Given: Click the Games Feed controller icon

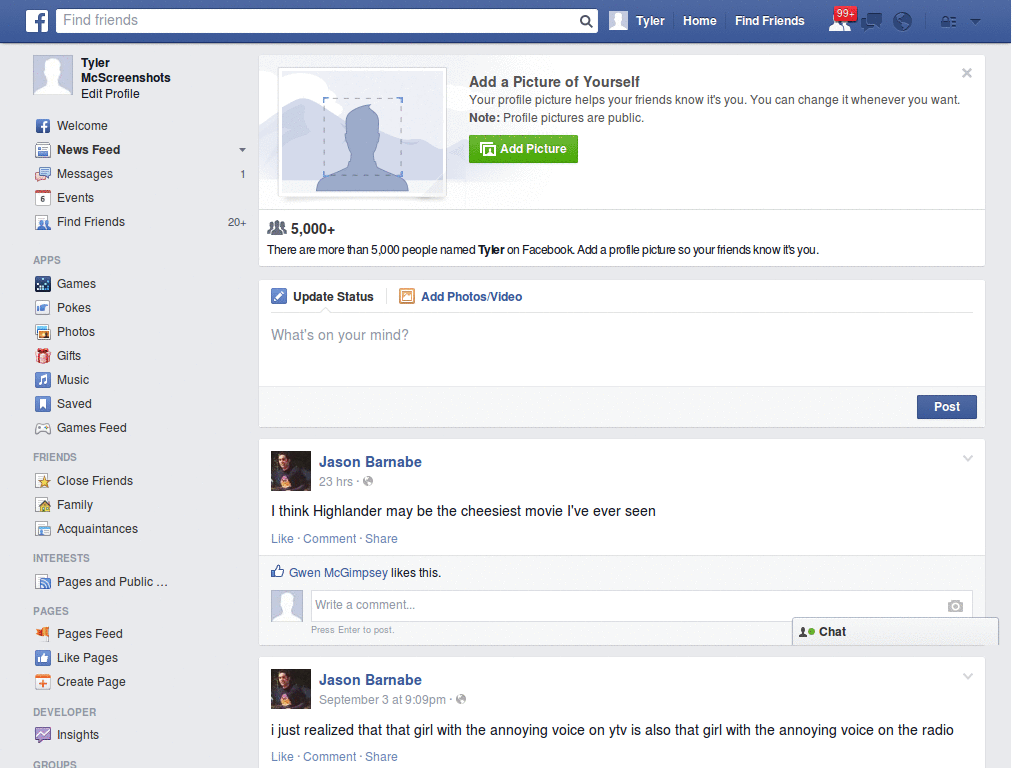Looking at the screenshot, I should (x=42, y=428).
